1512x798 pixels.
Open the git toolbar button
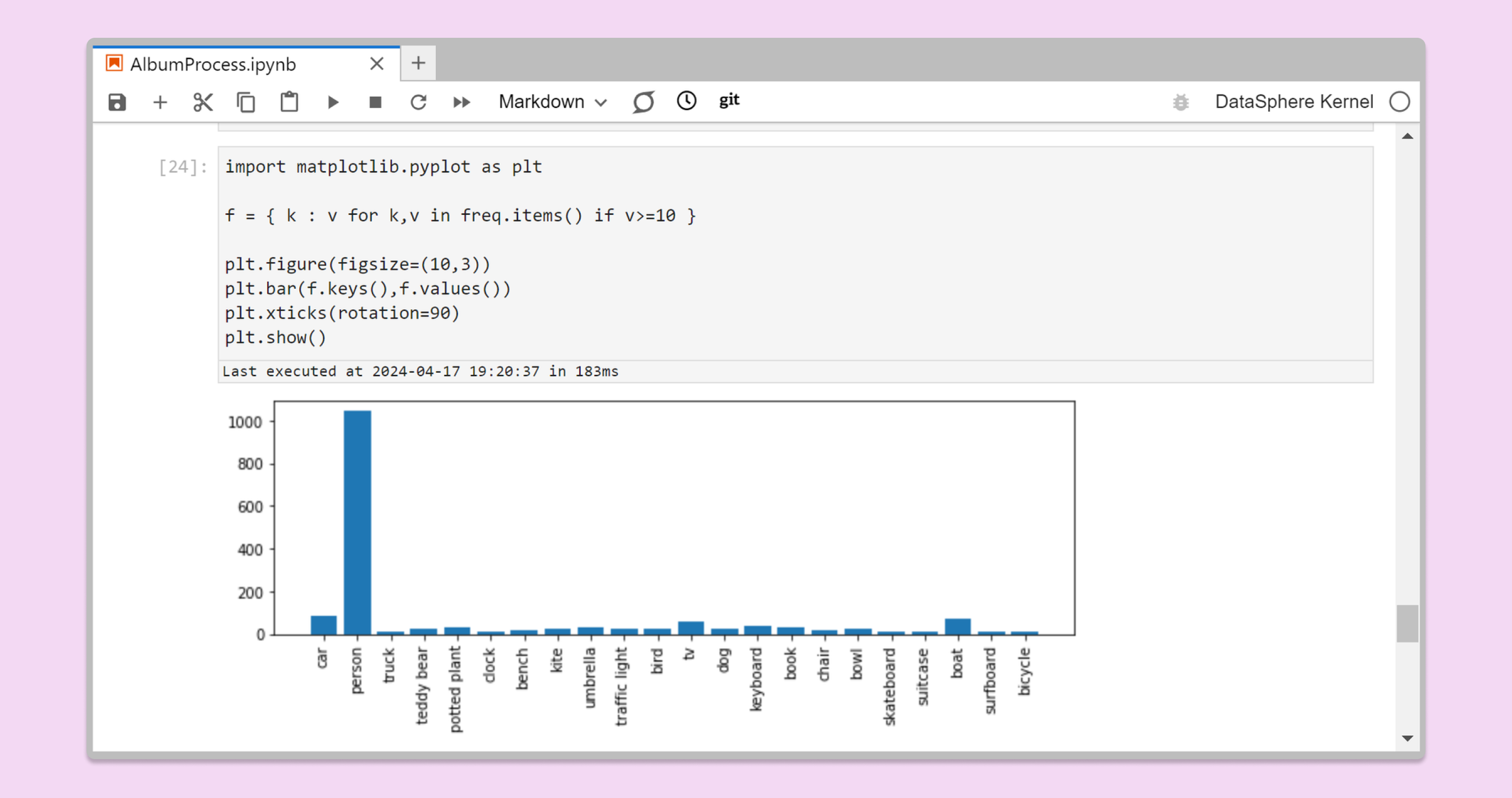[730, 100]
